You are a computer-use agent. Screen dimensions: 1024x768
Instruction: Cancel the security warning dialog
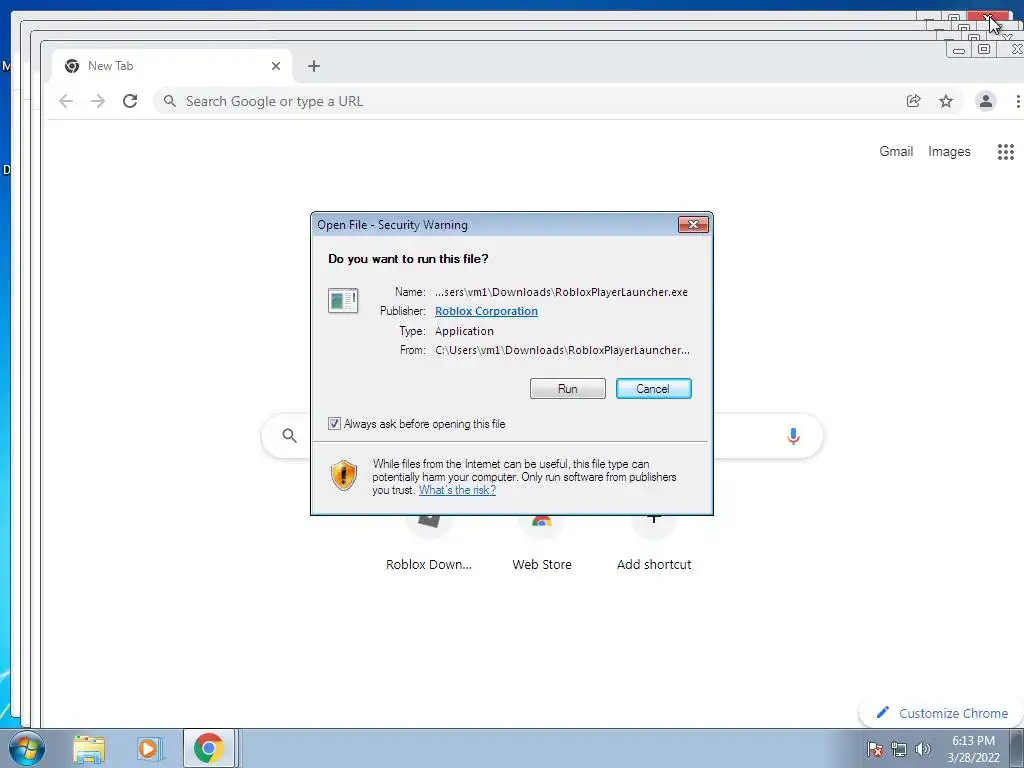(x=653, y=389)
